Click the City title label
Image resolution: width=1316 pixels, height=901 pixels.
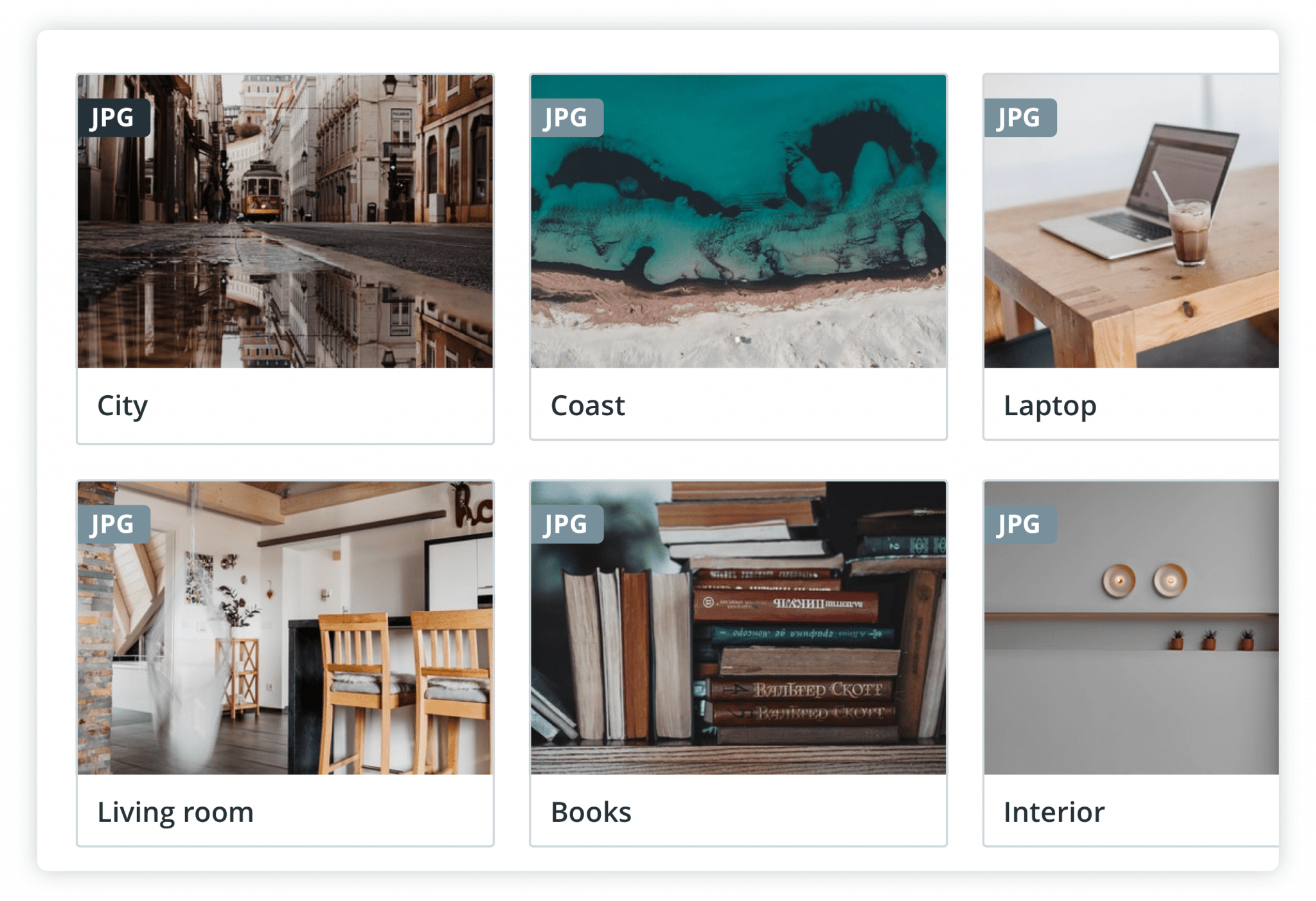pyautogui.click(x=122, y=405)
